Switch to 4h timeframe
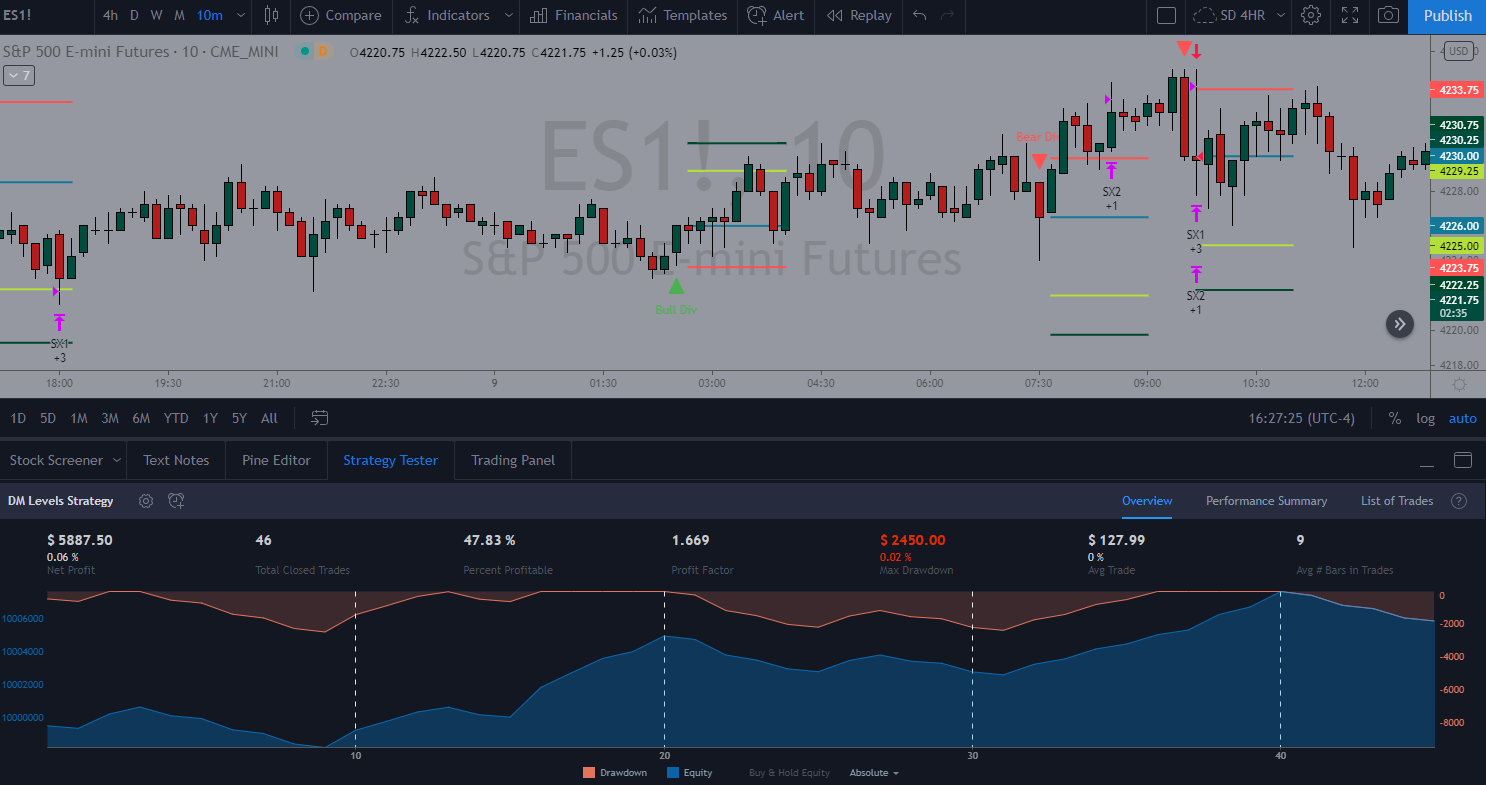The image size is (1486, 785). point(110,15)
